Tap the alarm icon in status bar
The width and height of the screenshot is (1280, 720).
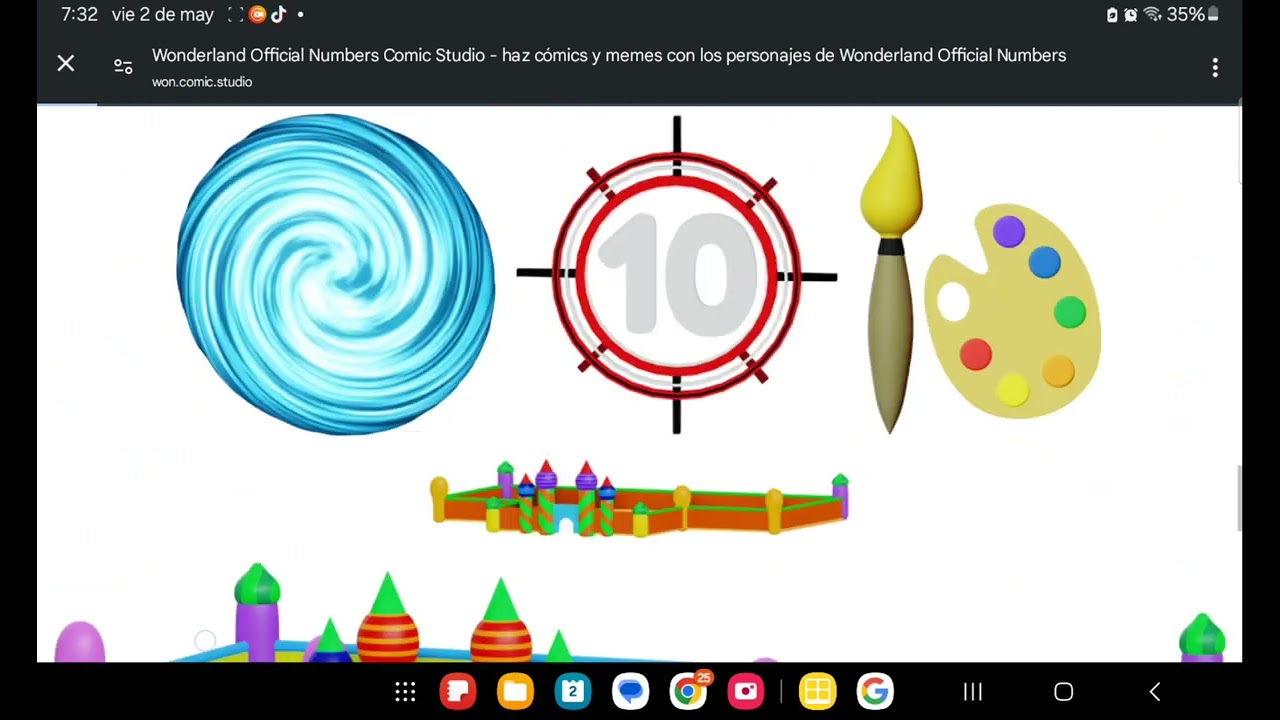click(x=1131, y=15)
